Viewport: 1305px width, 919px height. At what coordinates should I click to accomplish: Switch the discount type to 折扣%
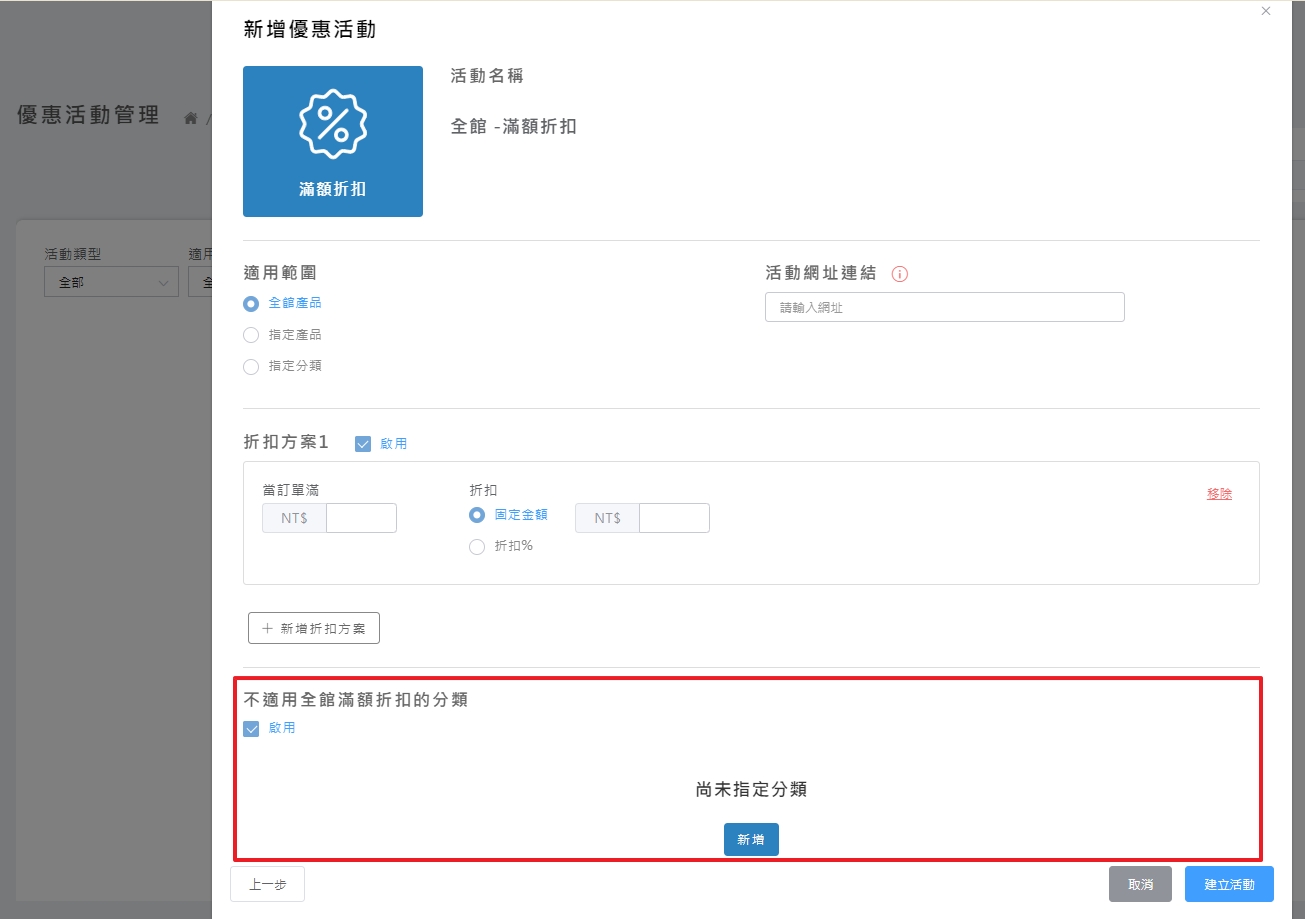click(x=477, y=546)
